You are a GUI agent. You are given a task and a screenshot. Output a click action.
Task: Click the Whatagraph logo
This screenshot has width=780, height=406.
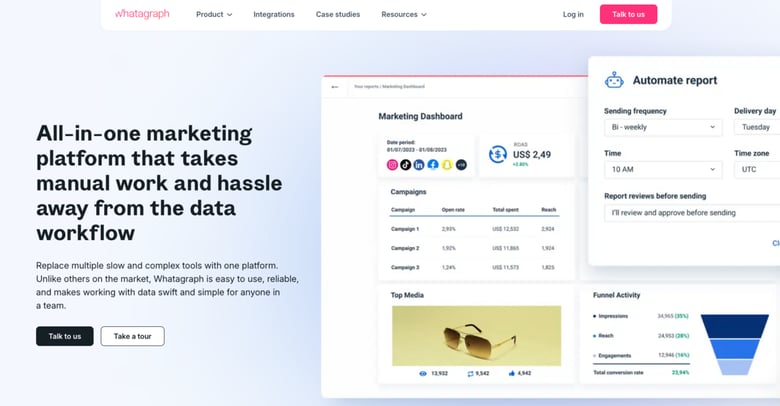point(141,14)
